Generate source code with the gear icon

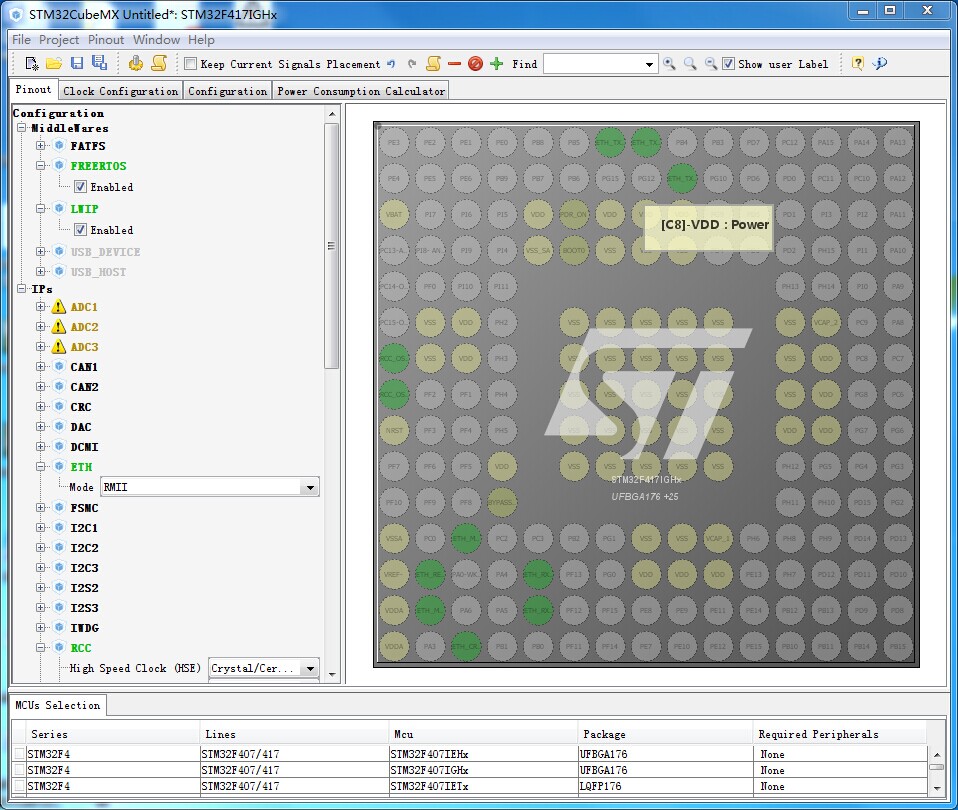136,63
